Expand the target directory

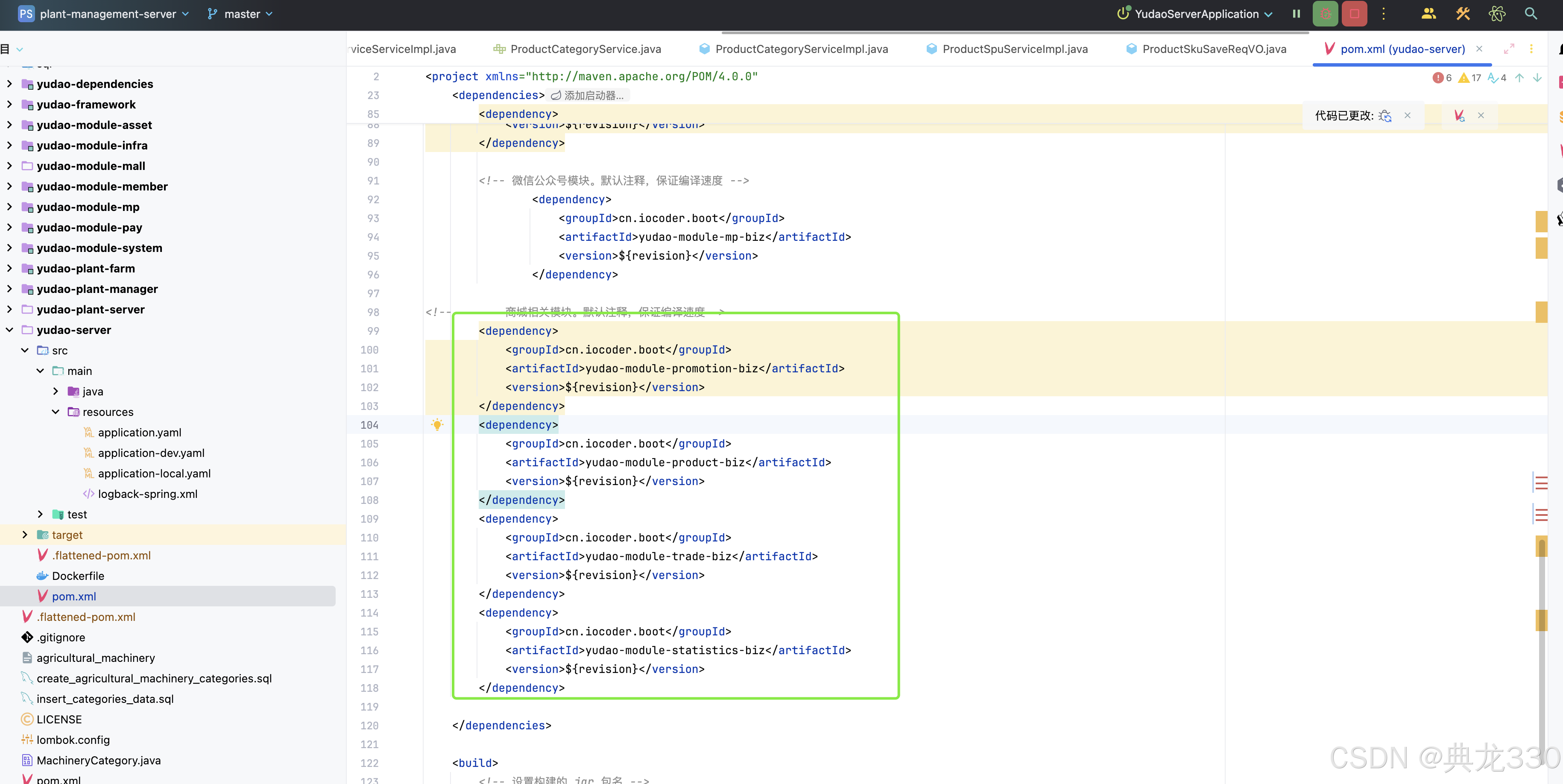25,535
